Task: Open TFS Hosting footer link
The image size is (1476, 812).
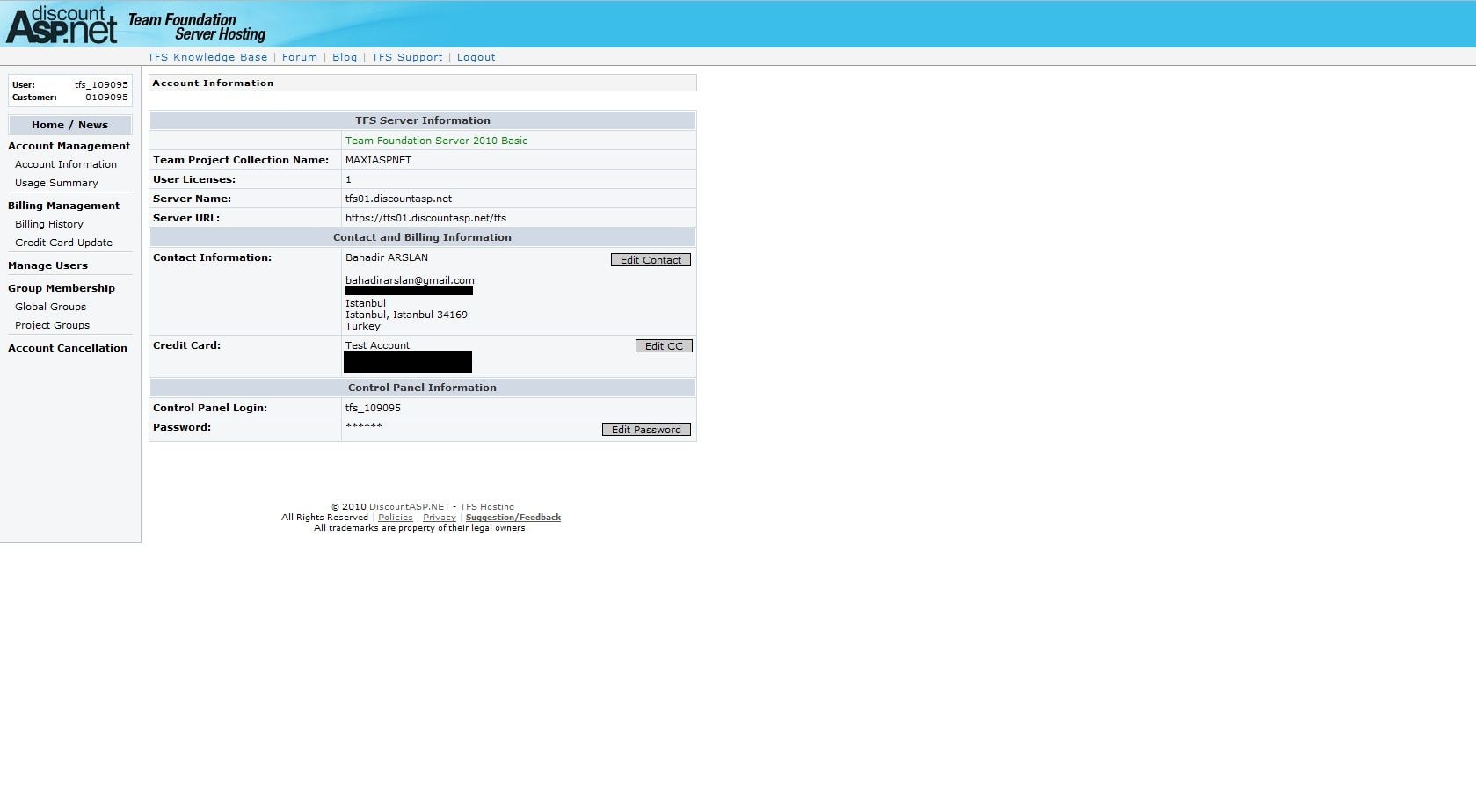Action: coord(487,507)
